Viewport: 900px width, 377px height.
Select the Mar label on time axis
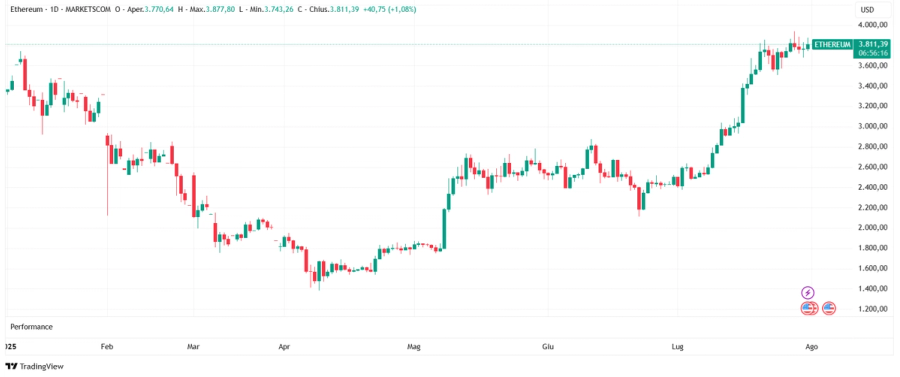pyautogui.click(x=193, y=347)
